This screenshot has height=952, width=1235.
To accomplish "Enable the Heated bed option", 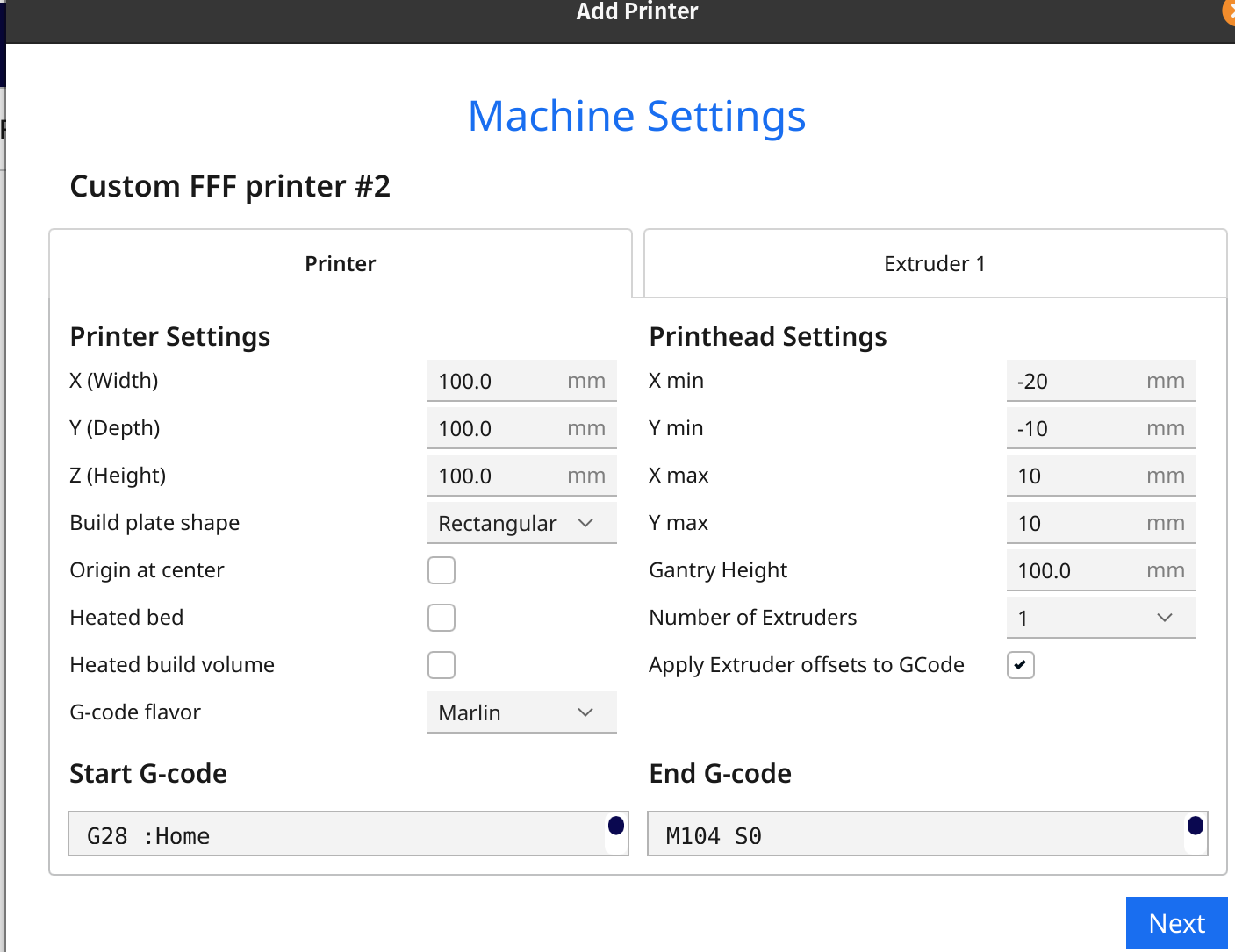I will 442,617.
